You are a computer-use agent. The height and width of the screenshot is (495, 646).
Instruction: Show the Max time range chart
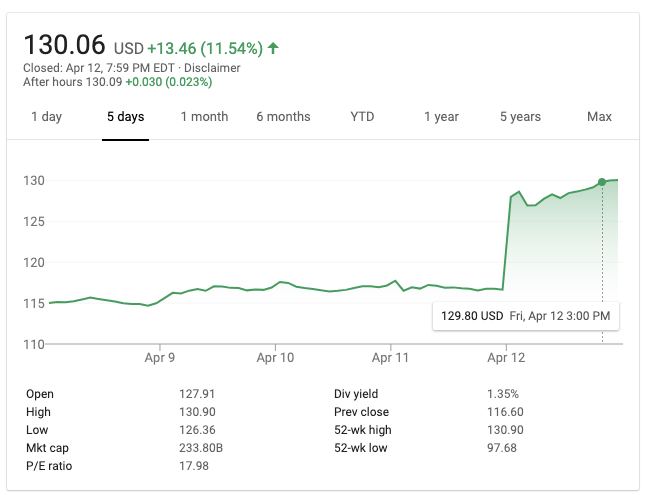(x=599, y=117)
